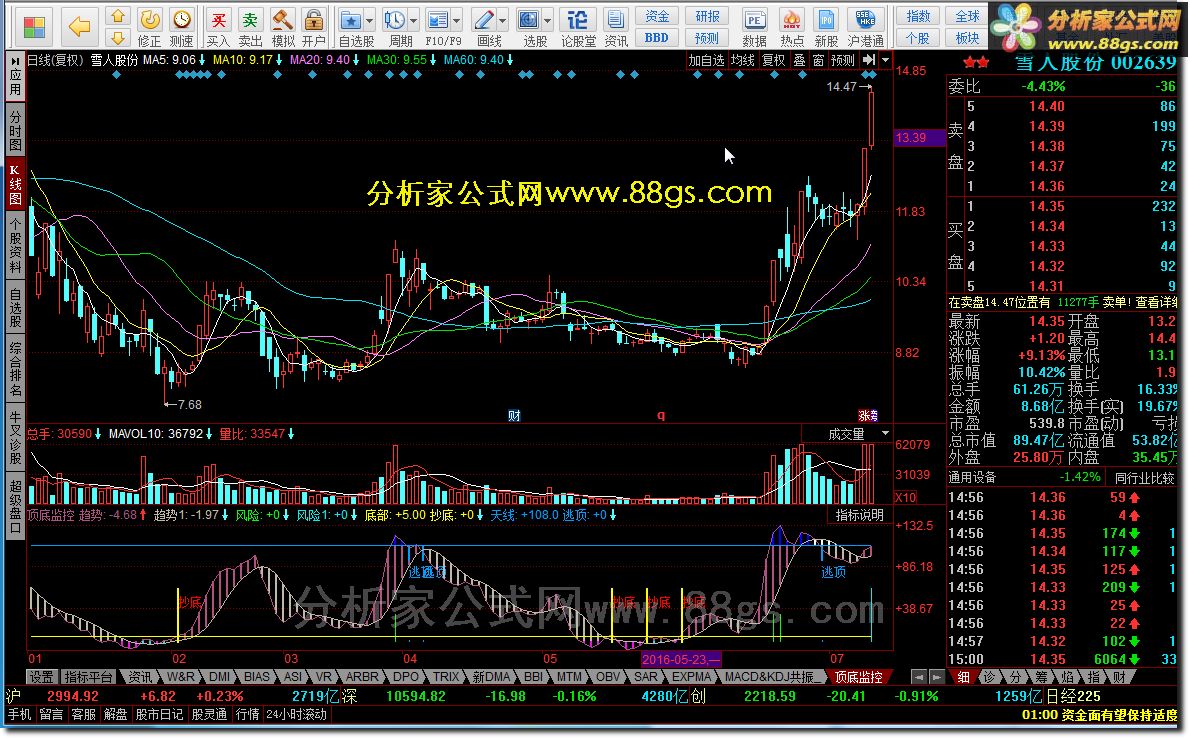Click the 个股 individual stock button
Screen dimensions: 1190x738
coord(918,37)
